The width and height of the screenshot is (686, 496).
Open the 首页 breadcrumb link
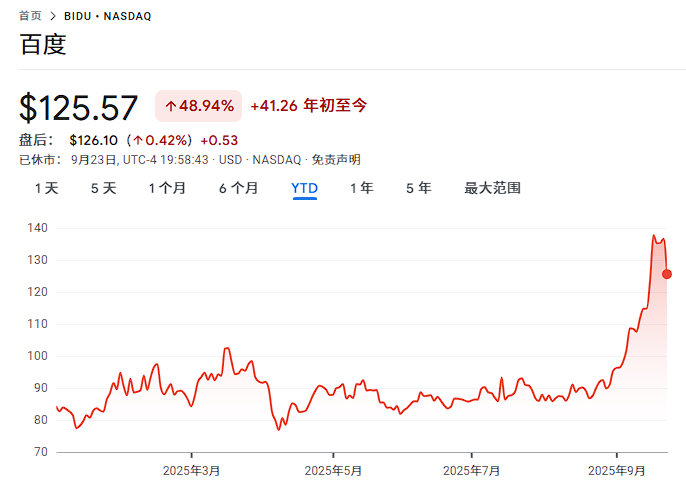tap(30, 16)
